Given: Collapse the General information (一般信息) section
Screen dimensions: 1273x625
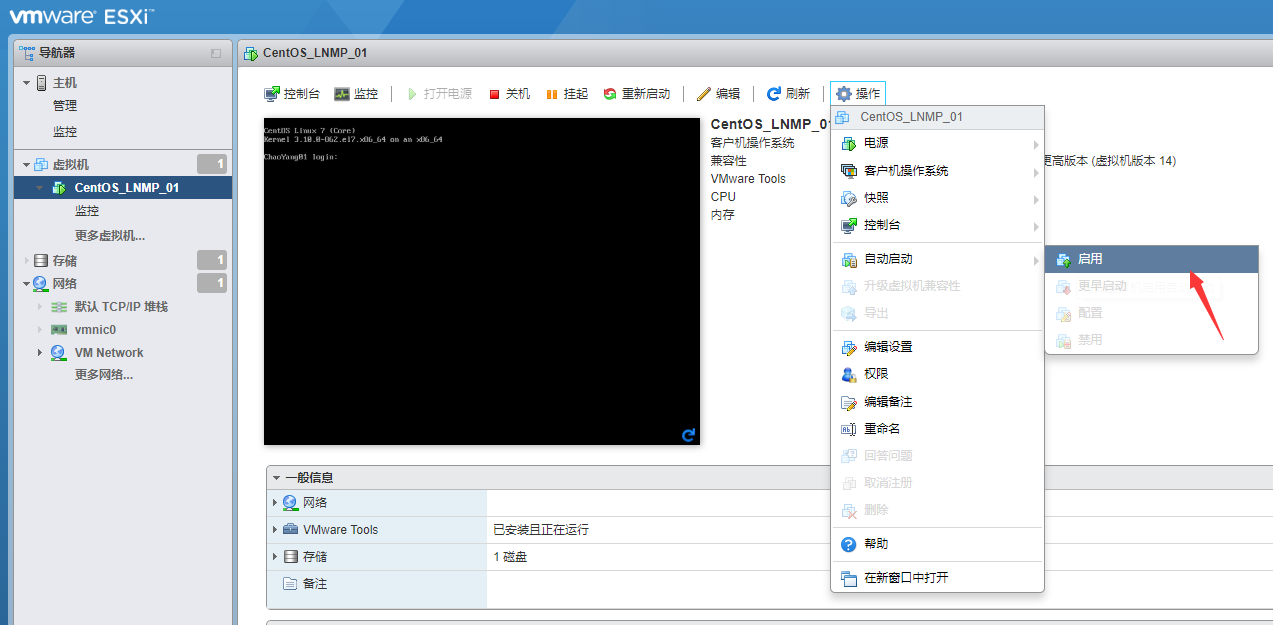Looking at the screenshot, I should [277, 478].
